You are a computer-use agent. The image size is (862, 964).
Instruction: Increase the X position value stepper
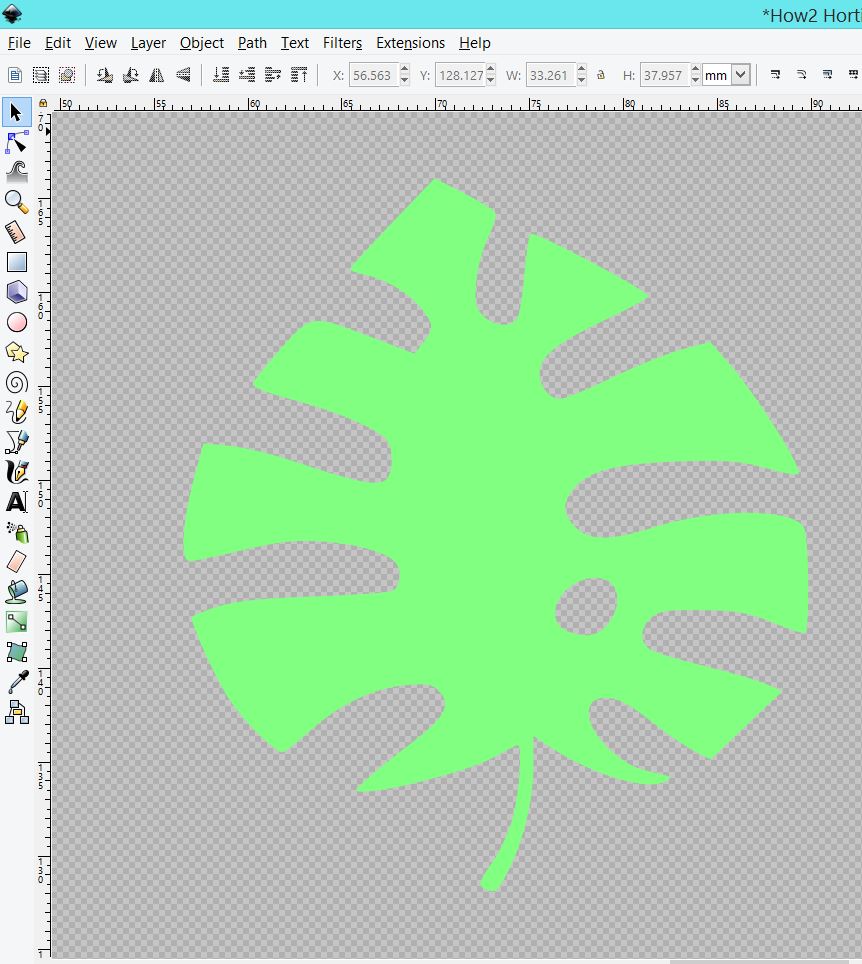click(x=404, y=70)
